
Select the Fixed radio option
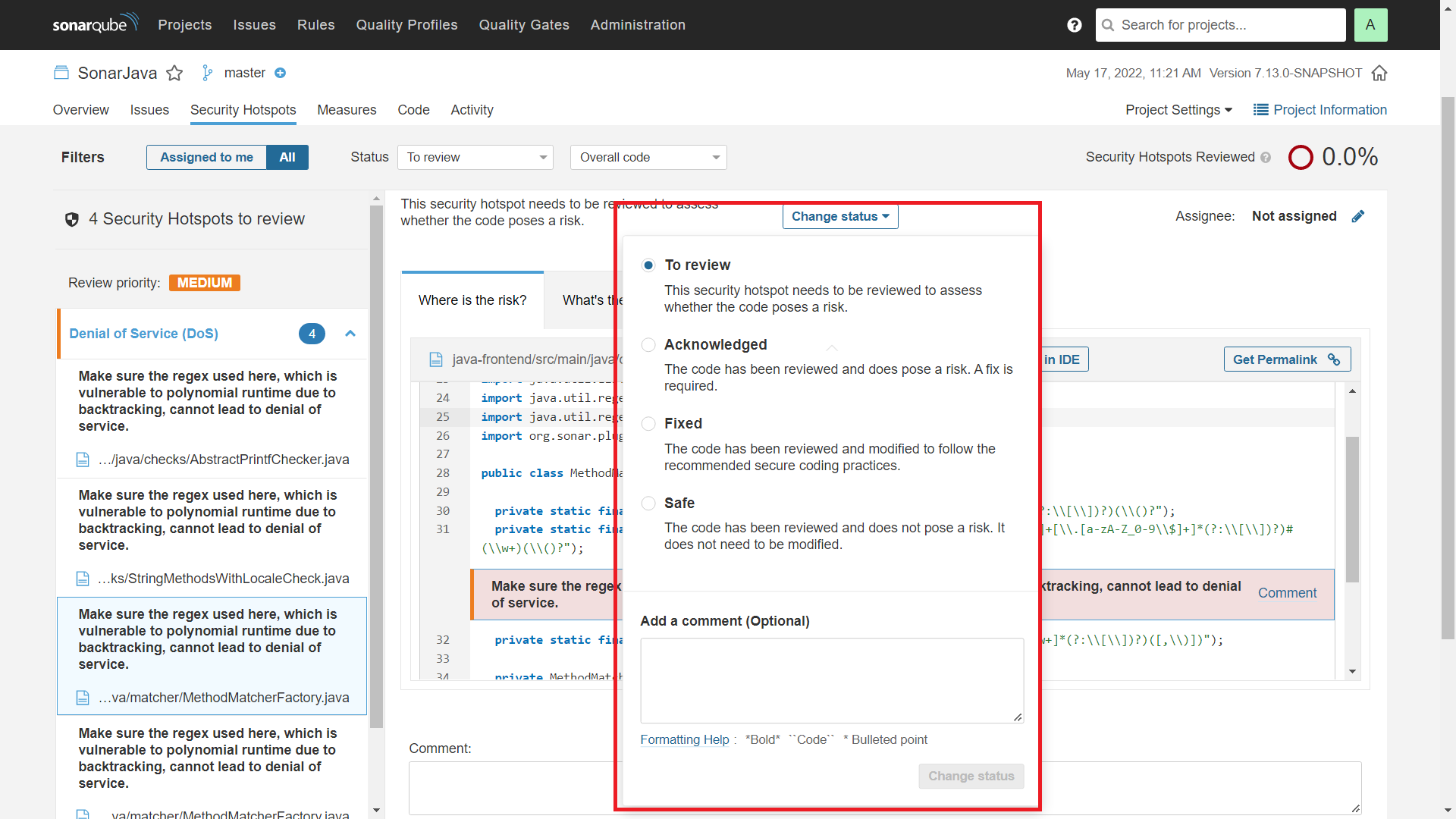(648, 424)
